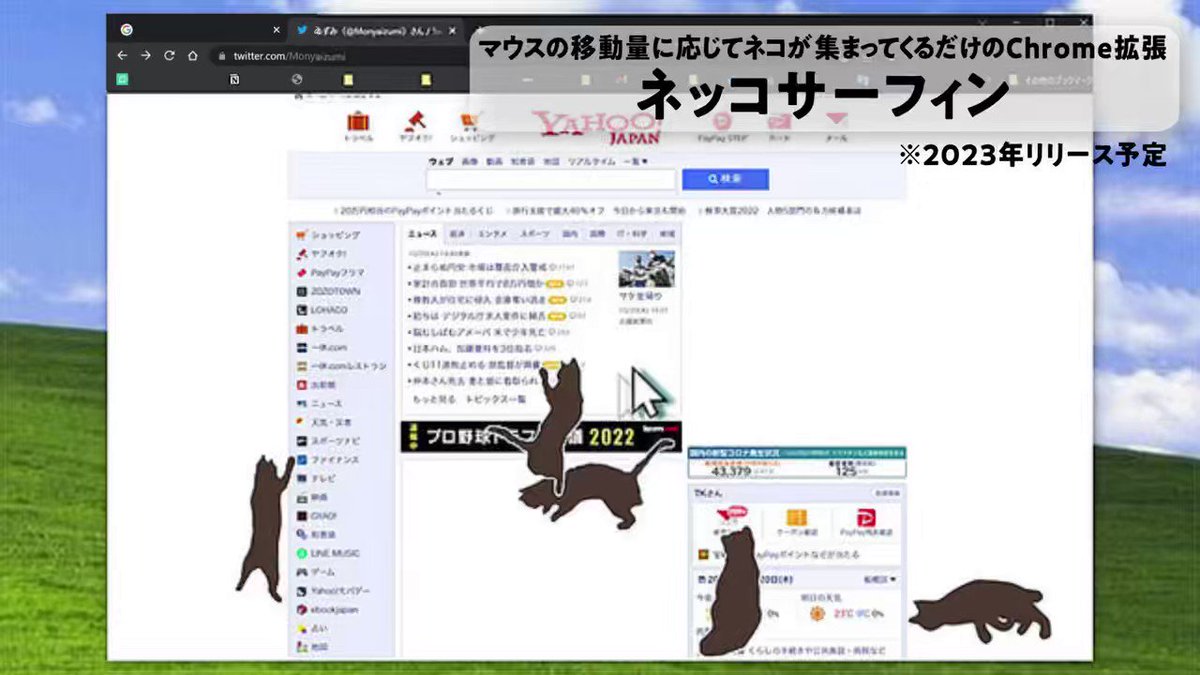
Task: Select the ウェブ search category tab
Action: pyautogui.click(x=440, y=161)
